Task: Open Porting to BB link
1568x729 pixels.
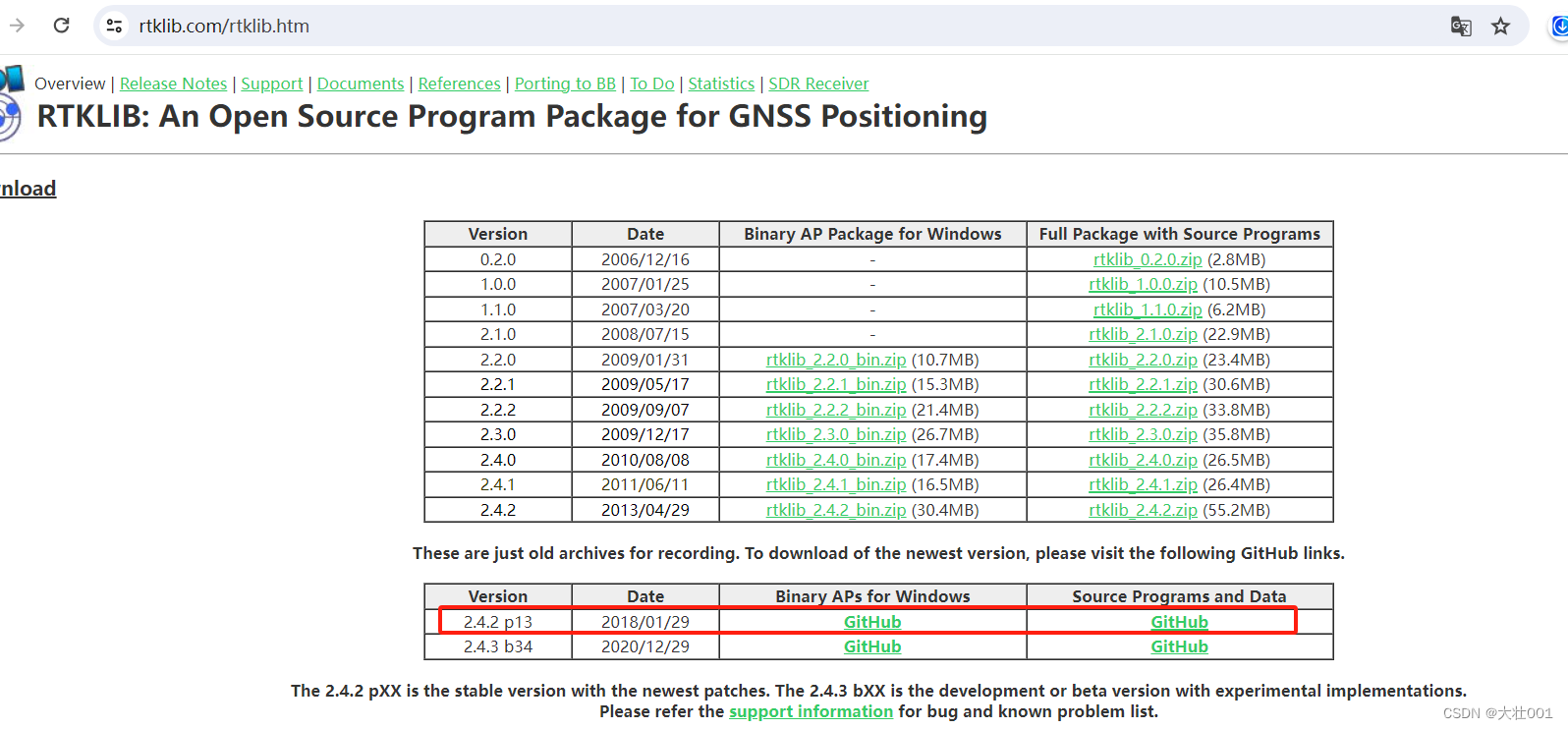Action: coord(565,84)
